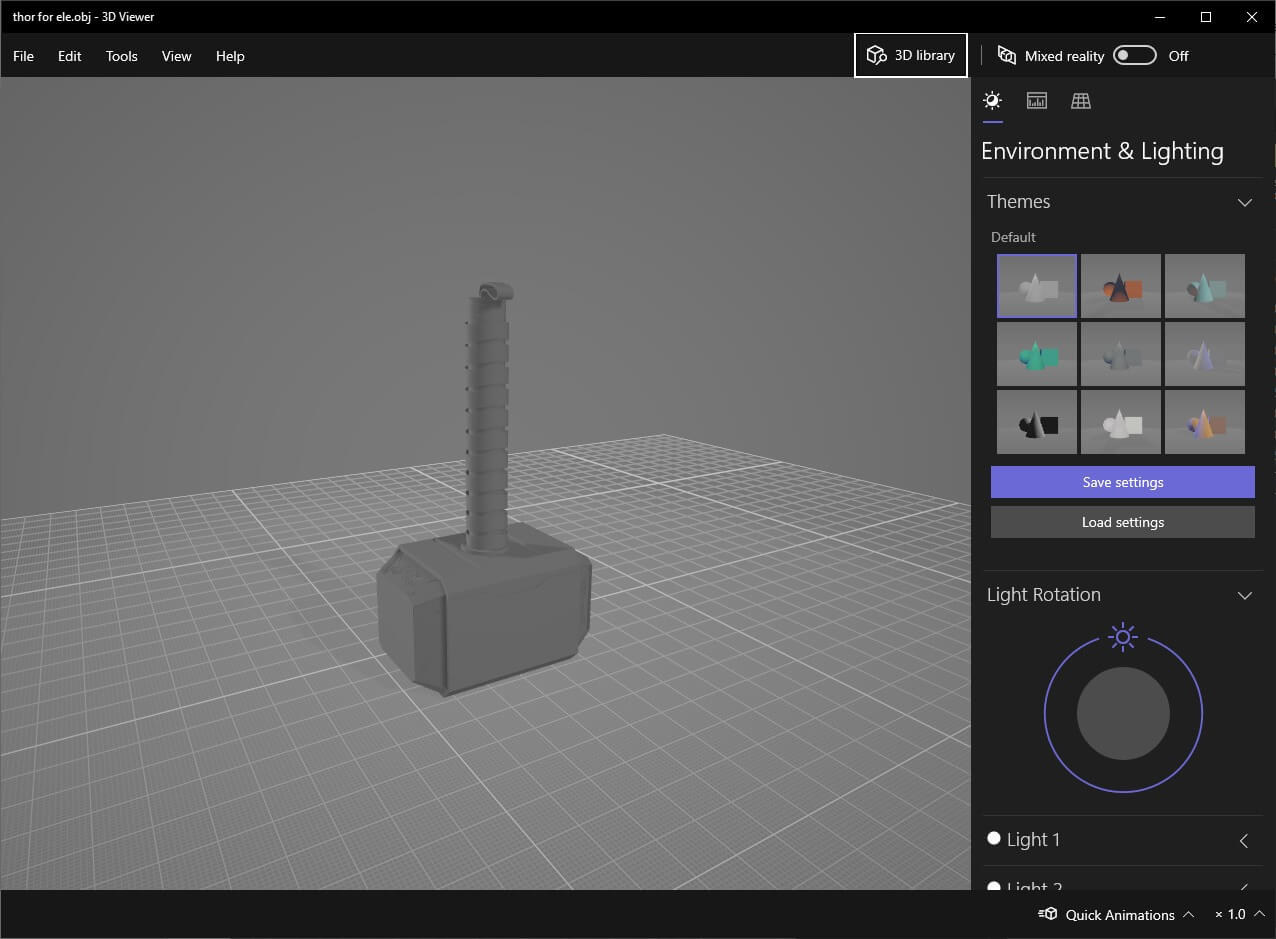Click the Light 1 label
Image resolution: width=1276 pixels, height=939 pixels.
pyautogui.click(x=1033, y=840)
